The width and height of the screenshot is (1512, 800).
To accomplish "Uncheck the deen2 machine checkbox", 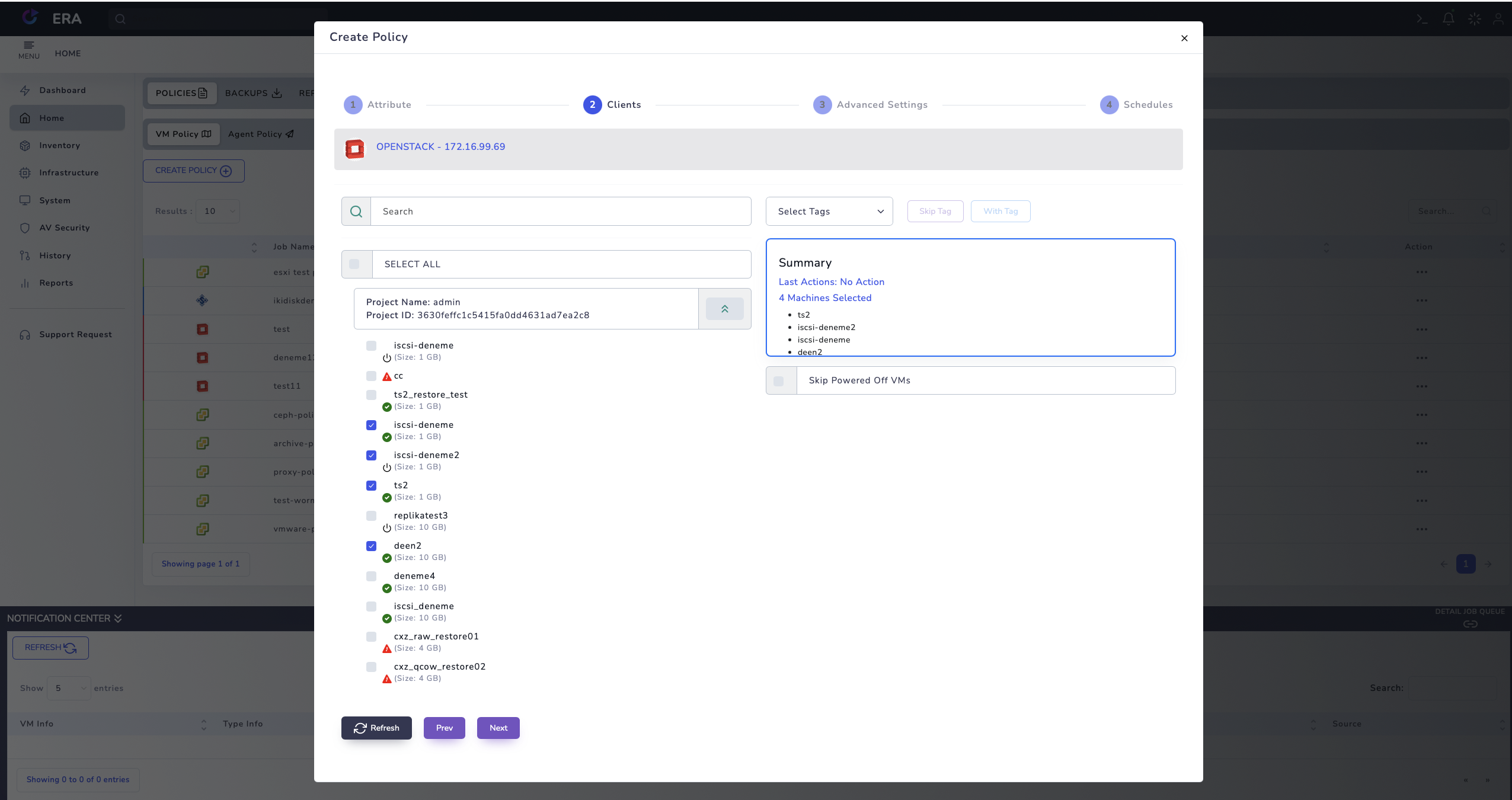I will (371, 546).
